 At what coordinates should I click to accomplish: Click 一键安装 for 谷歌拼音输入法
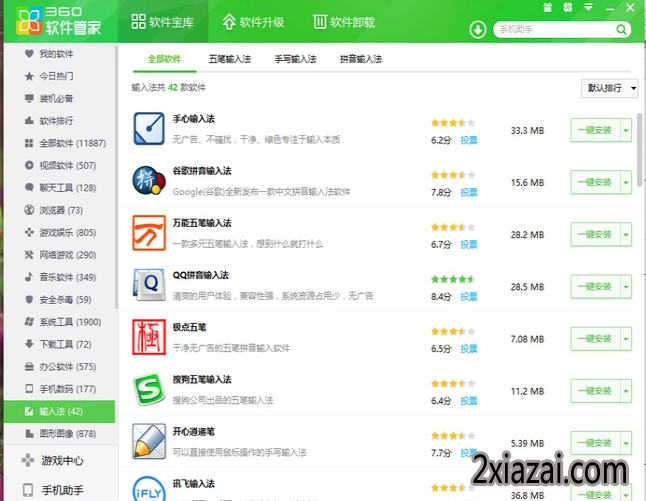[x=595, y=182]
